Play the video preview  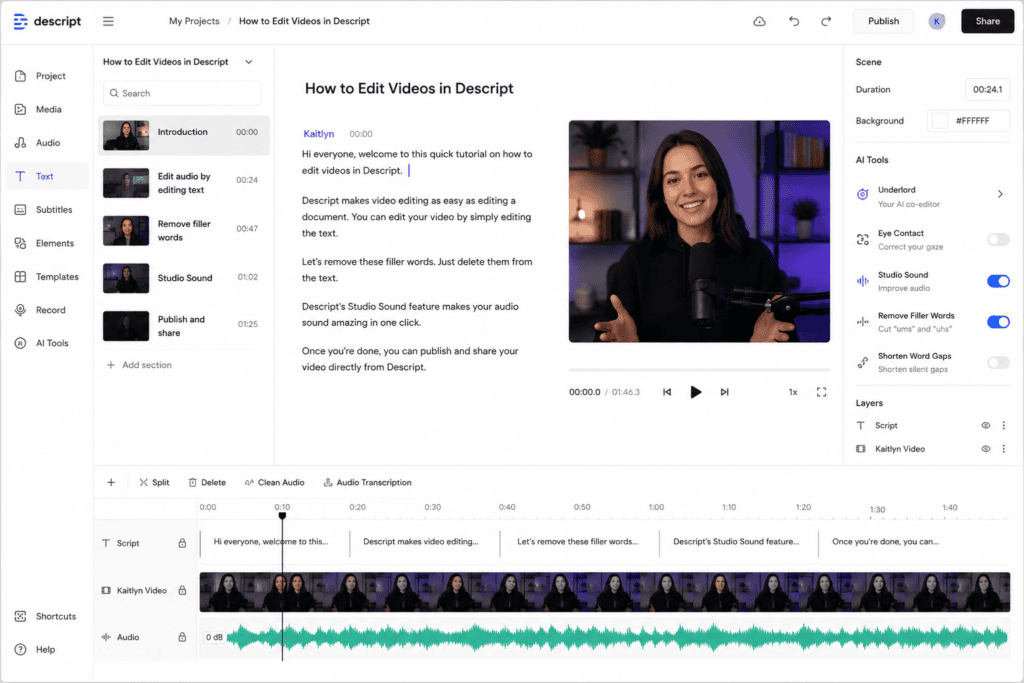[696, 392]
